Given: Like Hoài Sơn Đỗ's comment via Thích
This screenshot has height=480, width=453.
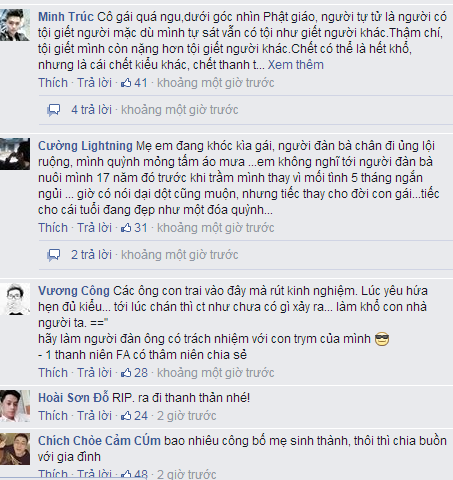Looking at the screenshot, I should pos(53,416).
